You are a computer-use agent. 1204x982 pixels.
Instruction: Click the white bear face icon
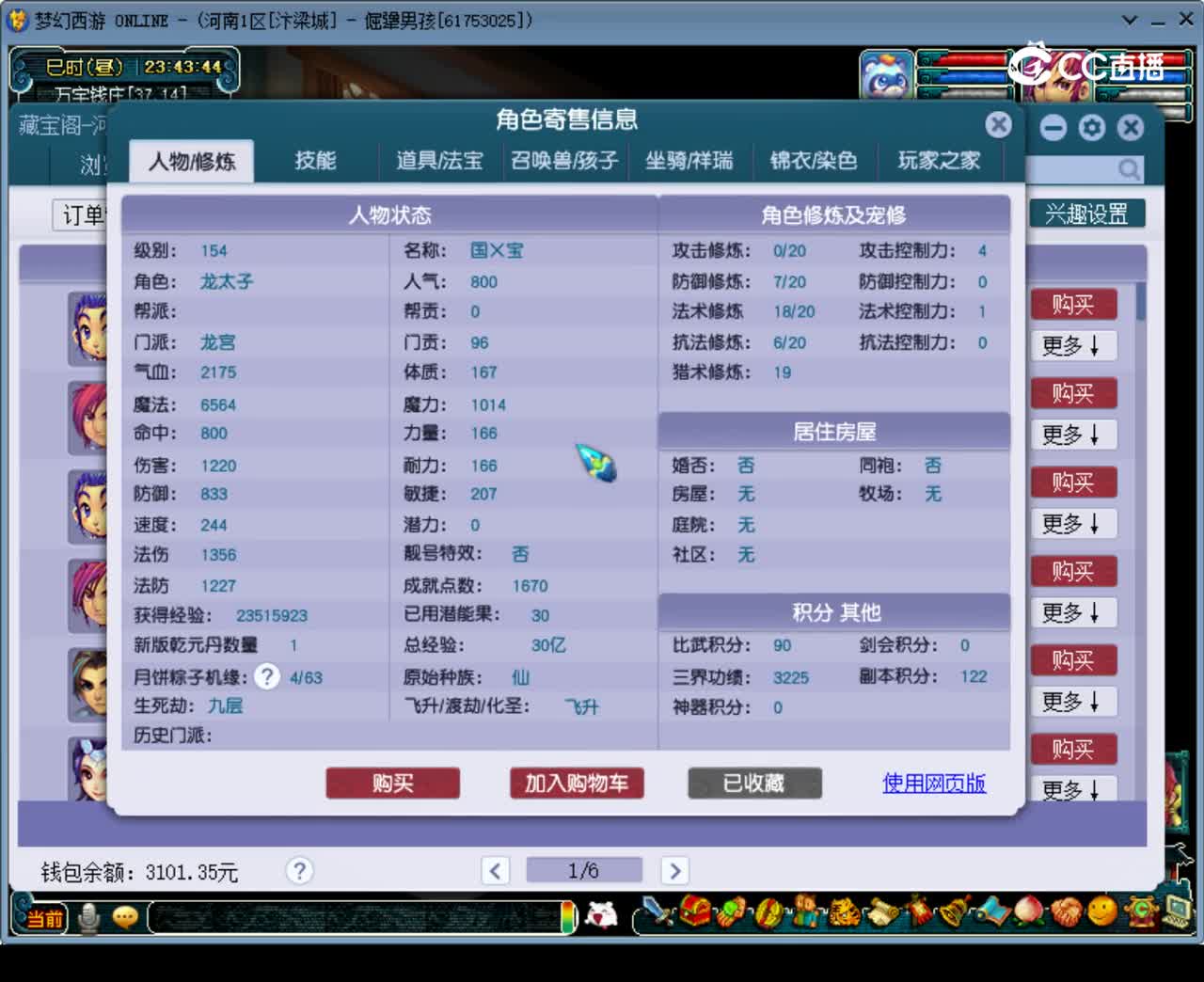(602, 914)
